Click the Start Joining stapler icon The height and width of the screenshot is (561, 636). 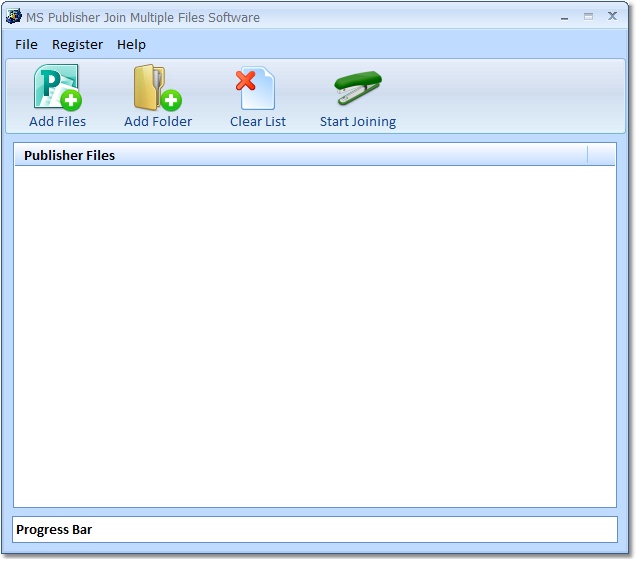[358, 88]
